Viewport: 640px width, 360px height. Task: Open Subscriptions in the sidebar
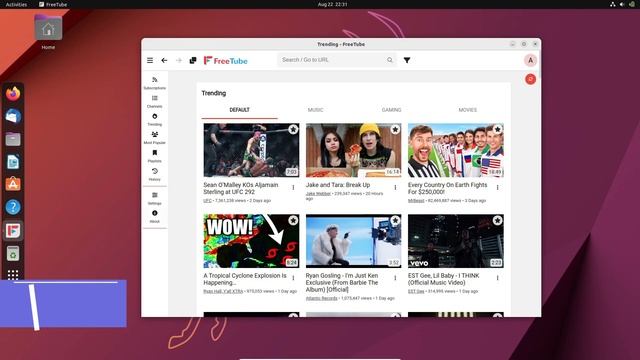pyautogui.click(x=155, y=83)
